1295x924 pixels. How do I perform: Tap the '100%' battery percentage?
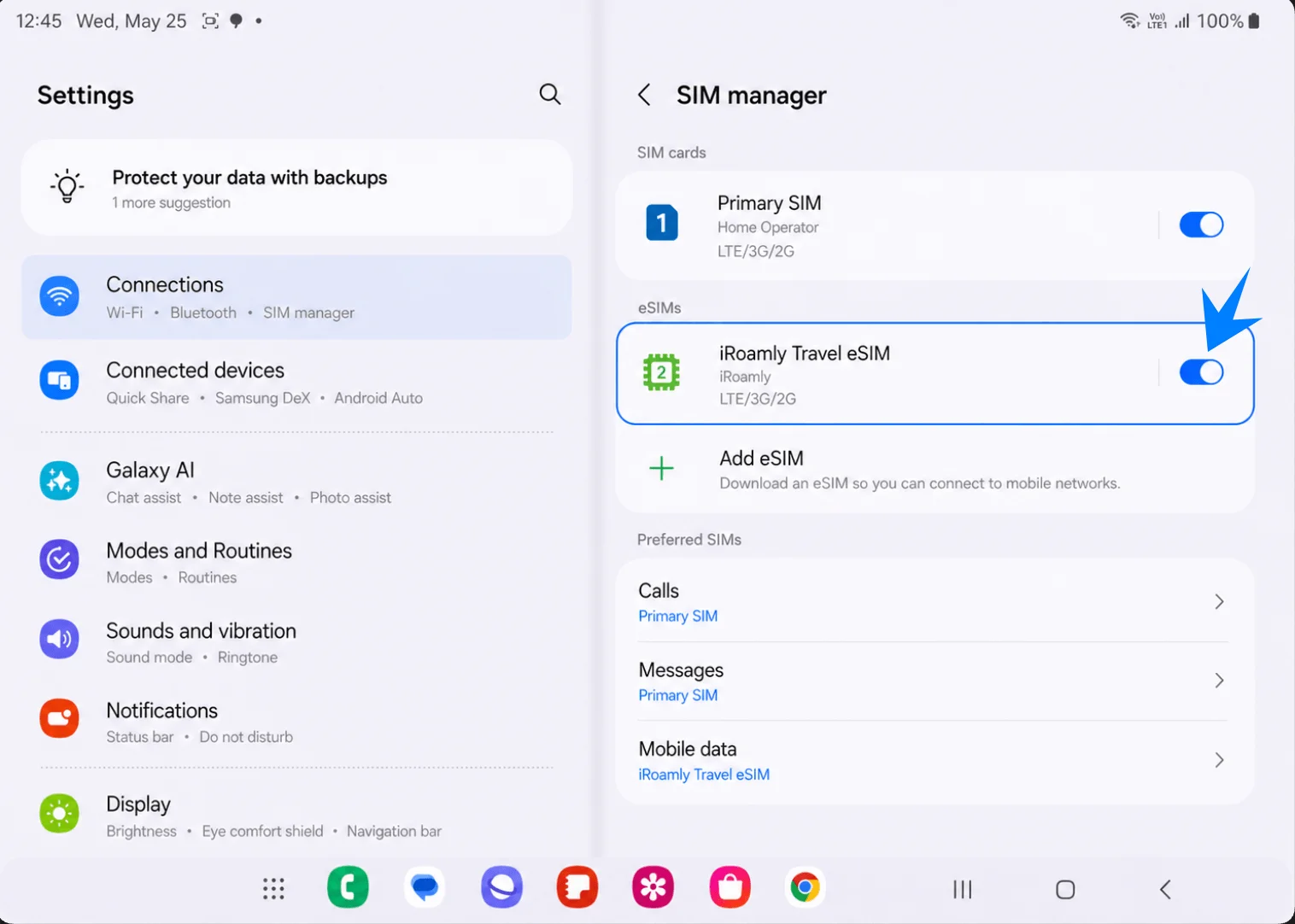1220,20
